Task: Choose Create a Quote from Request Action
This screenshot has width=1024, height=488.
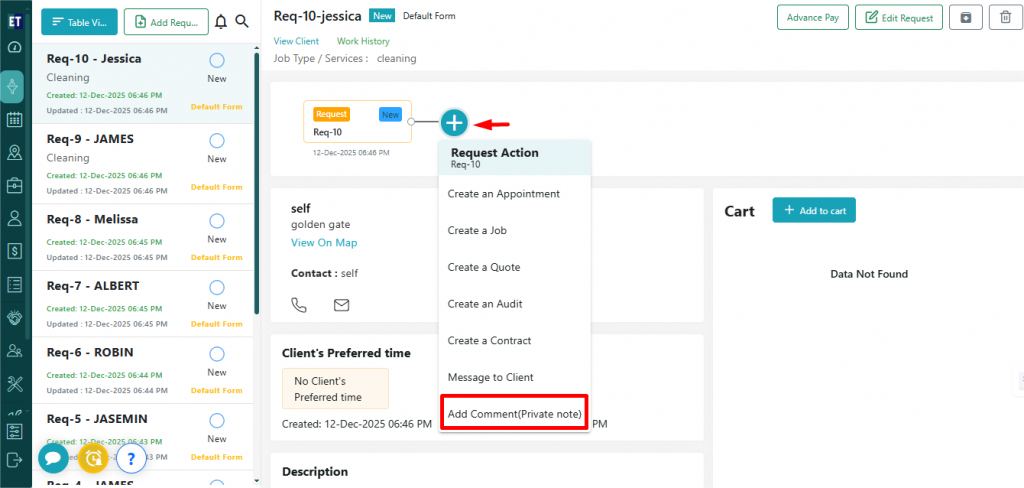Action: (484, 267)
